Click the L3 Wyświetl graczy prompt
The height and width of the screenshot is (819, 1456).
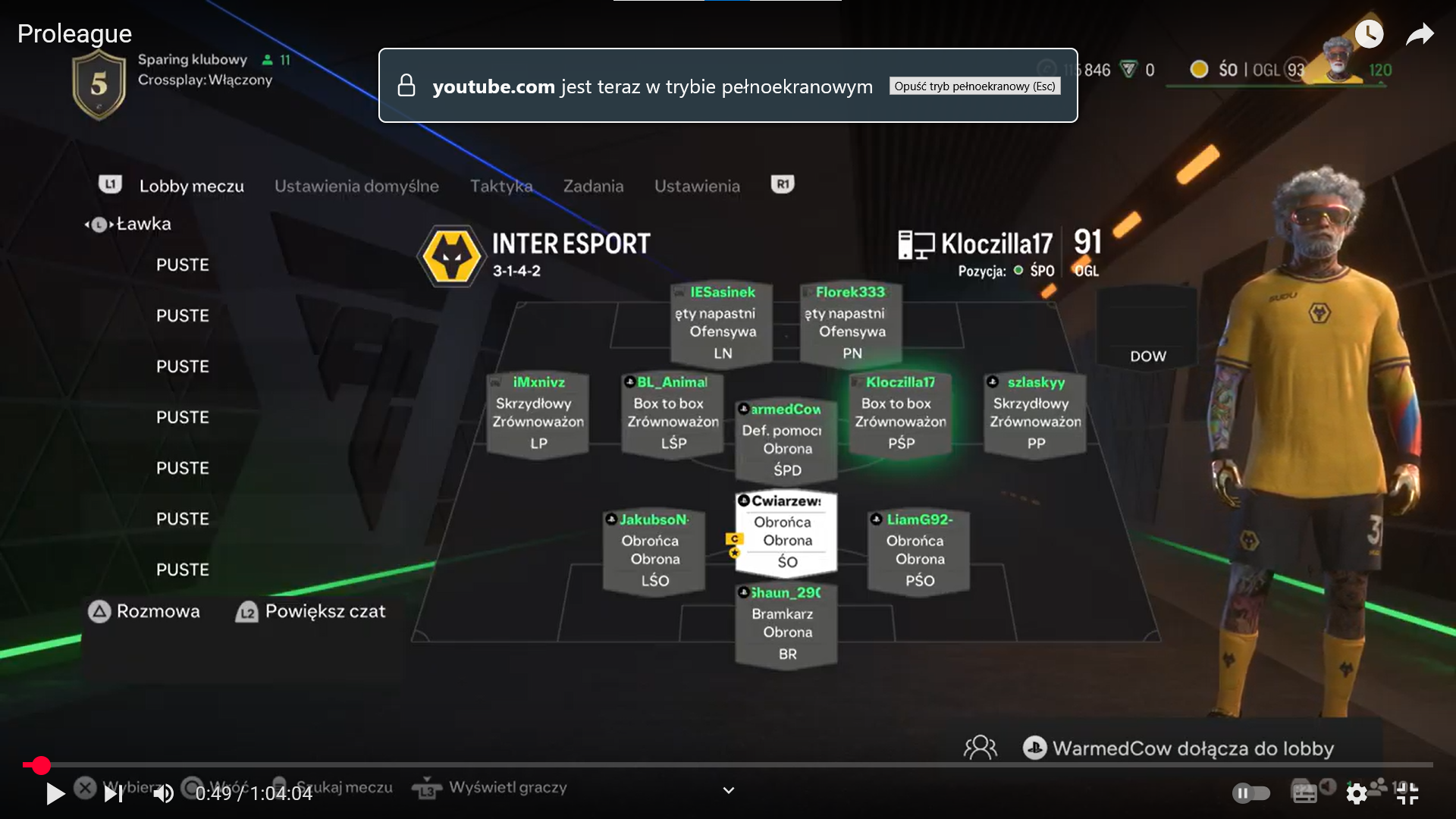click(x=490, y=788)
